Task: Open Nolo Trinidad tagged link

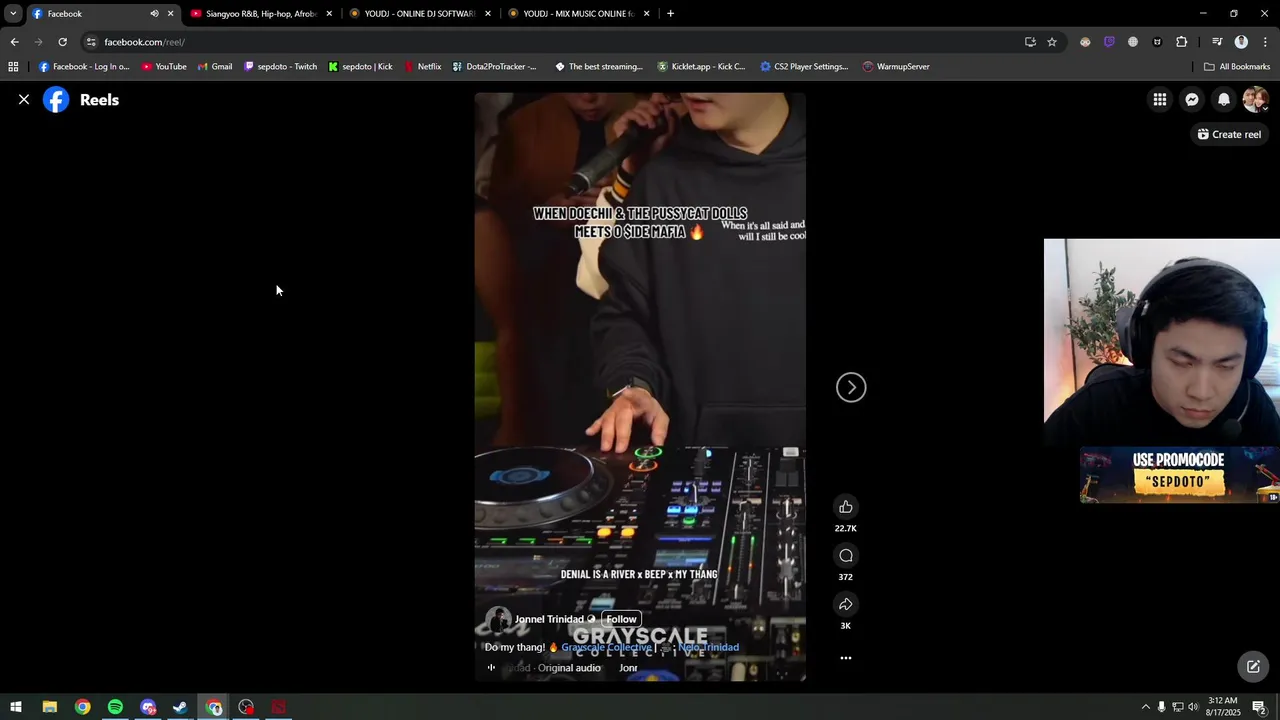Action: pyautogui.click(x=708, y=647)
